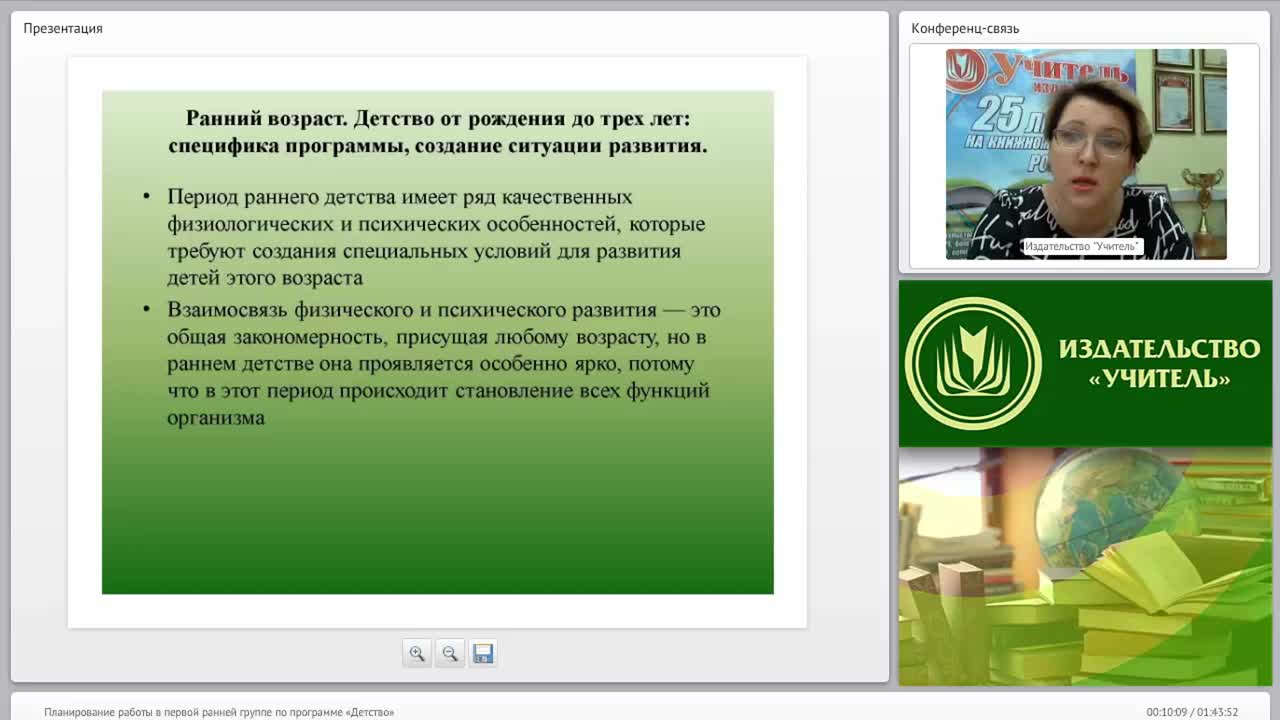Open the 'Издательство «Учитель»' banner
The image size is (1280, 720).
click(1085, 363)
